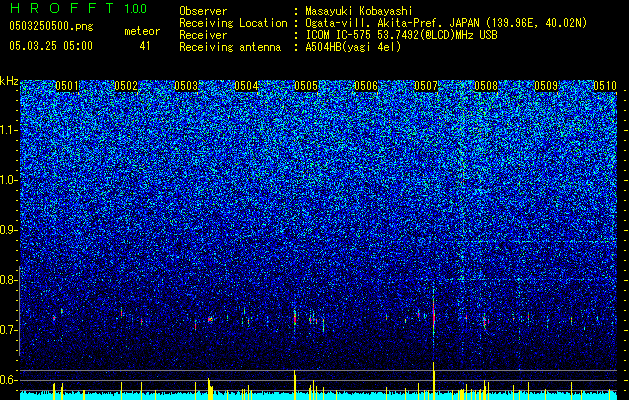Click the 0.8 frequency axis label

coord(9,280)
